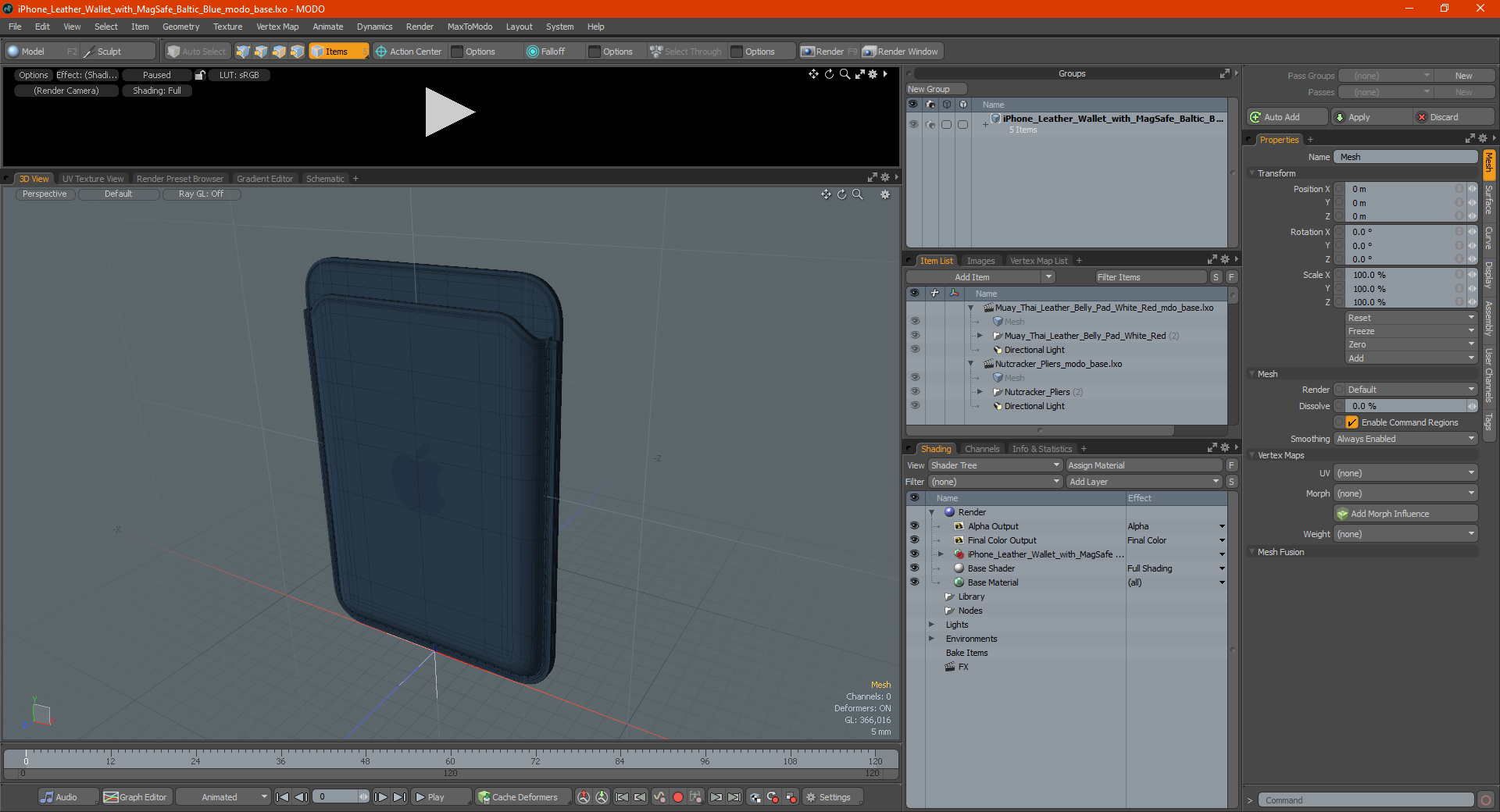Switch to Schematic tab
The image size is (1500, 812).
(325, 179)
